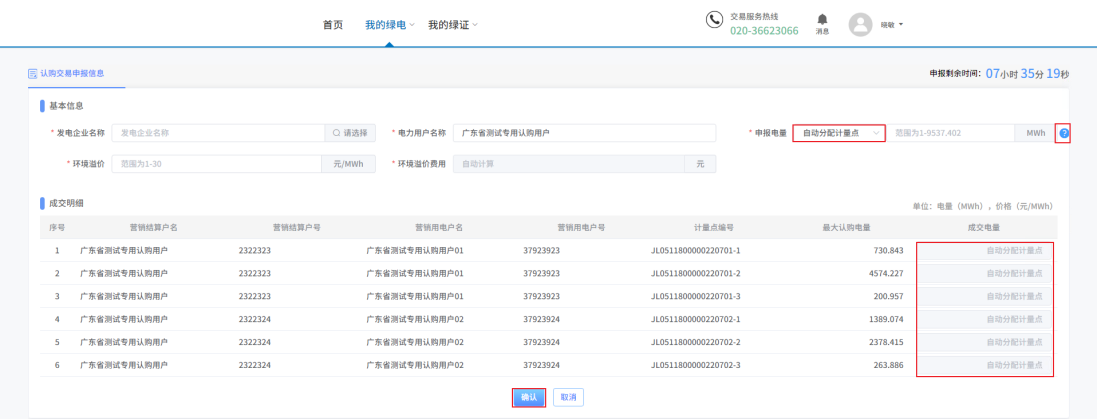Click the 环境溢价 input field
Viewport: 1097px width, 419px height.
coord(215,164)
